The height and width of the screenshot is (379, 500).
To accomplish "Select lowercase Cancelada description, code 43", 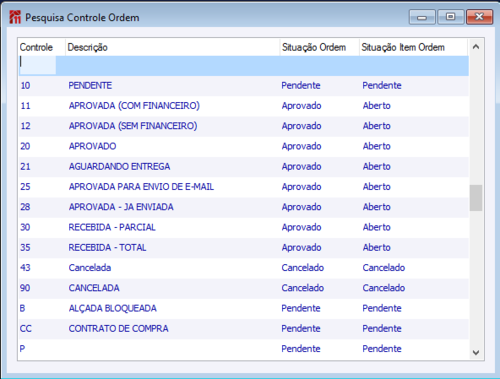I will point(90,268).
